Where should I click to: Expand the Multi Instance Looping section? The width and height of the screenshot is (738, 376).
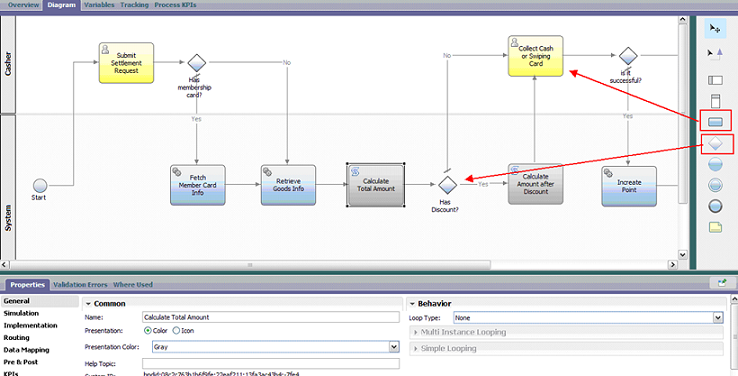coord(566,332)
